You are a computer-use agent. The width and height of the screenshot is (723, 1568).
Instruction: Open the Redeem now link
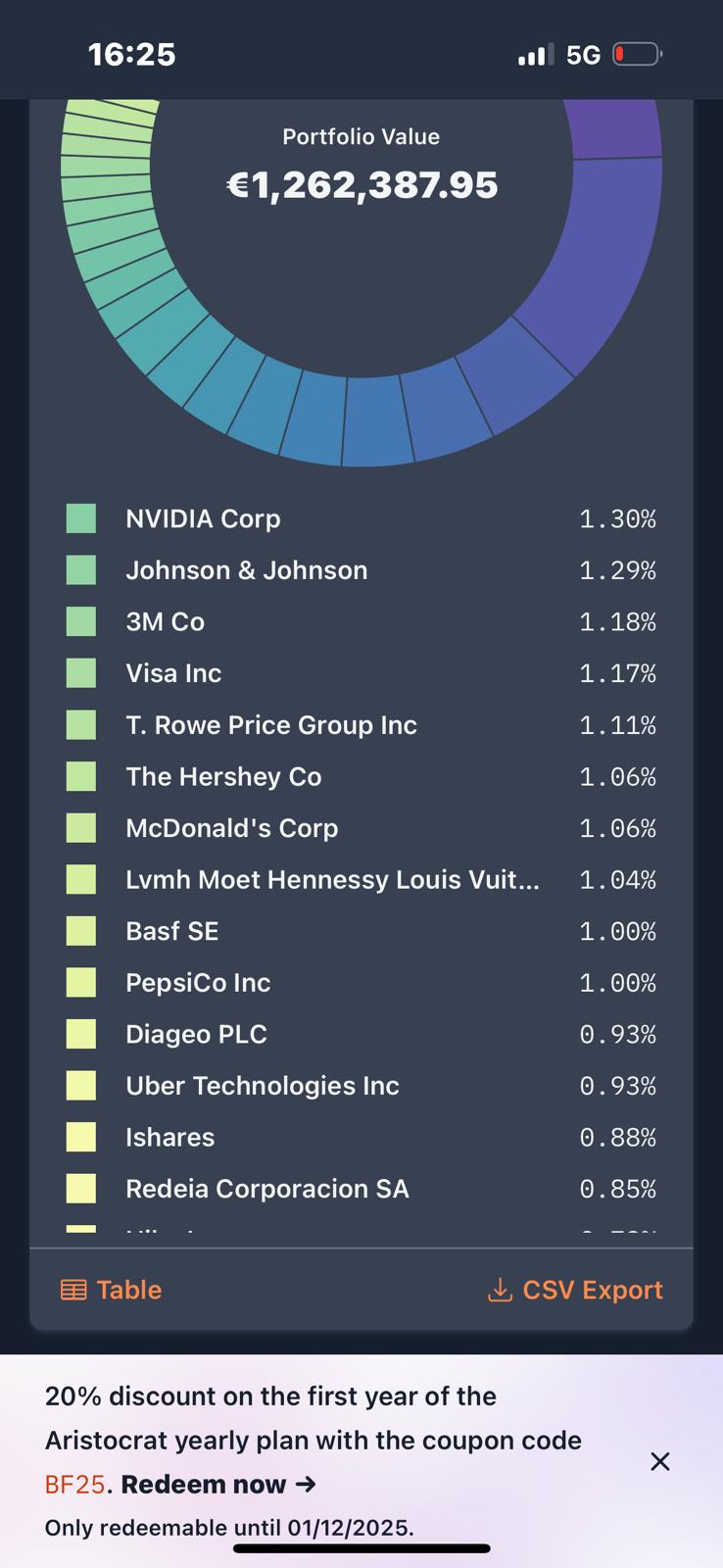point(218,1484)
